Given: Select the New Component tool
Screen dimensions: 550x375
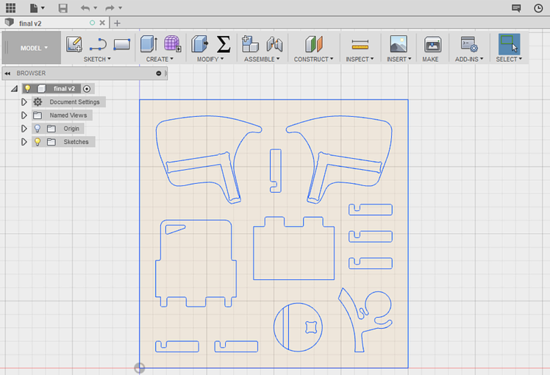Looking at the screenshot, I should tap(250, 44).
